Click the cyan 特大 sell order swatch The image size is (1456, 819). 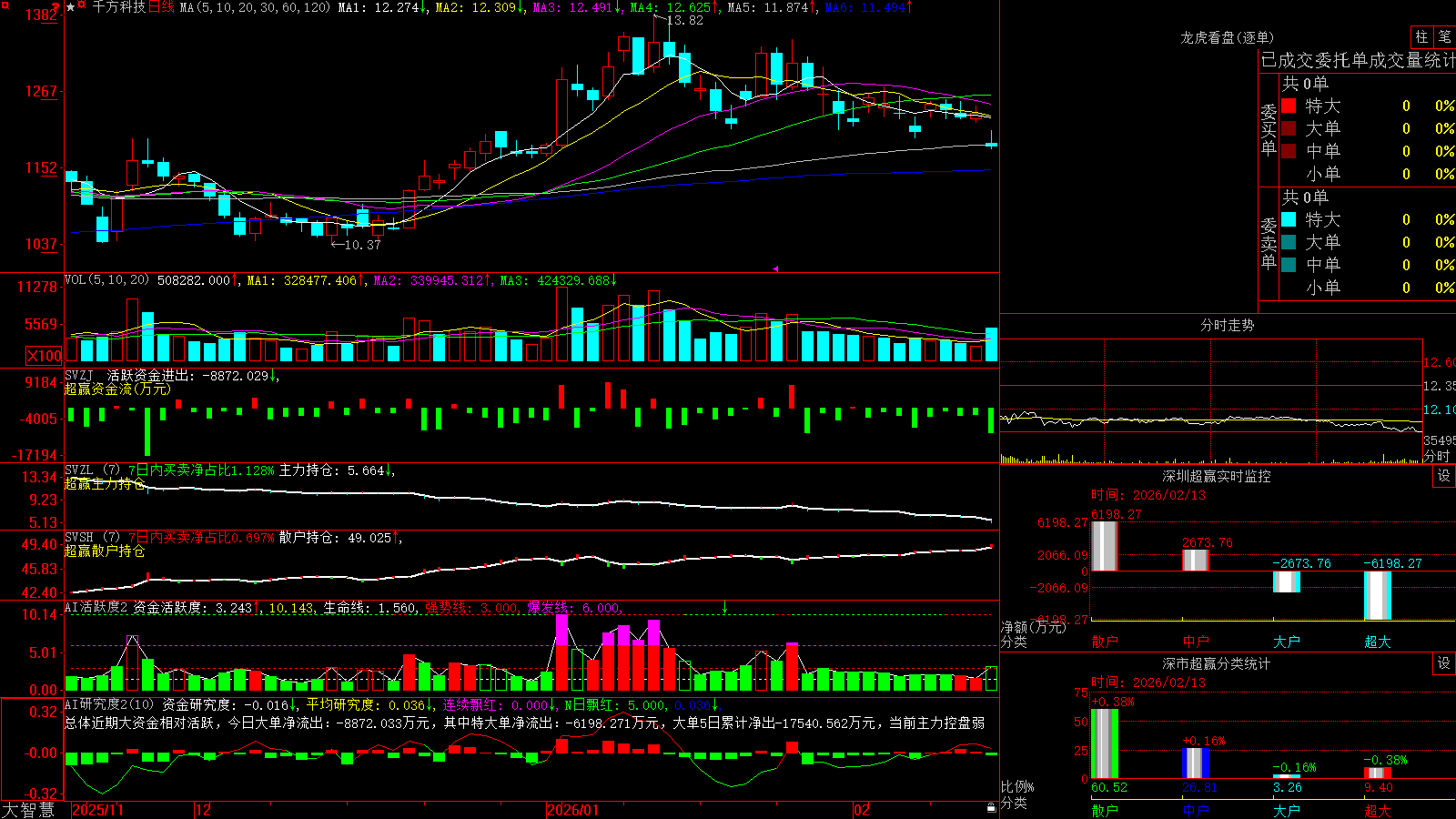[x=1289, y=219]
